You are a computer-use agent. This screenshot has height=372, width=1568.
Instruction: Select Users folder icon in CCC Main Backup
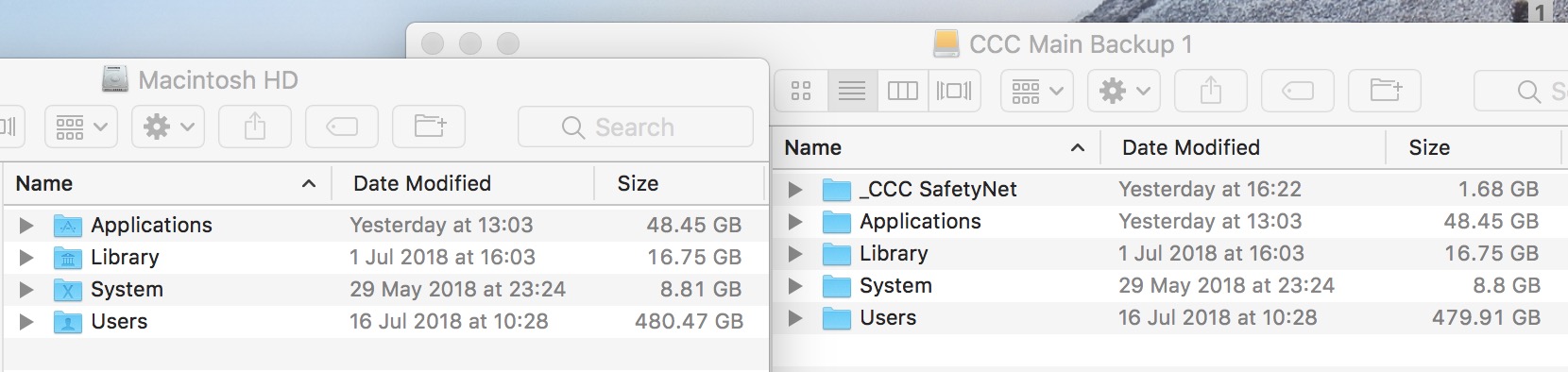coord(837,318)
